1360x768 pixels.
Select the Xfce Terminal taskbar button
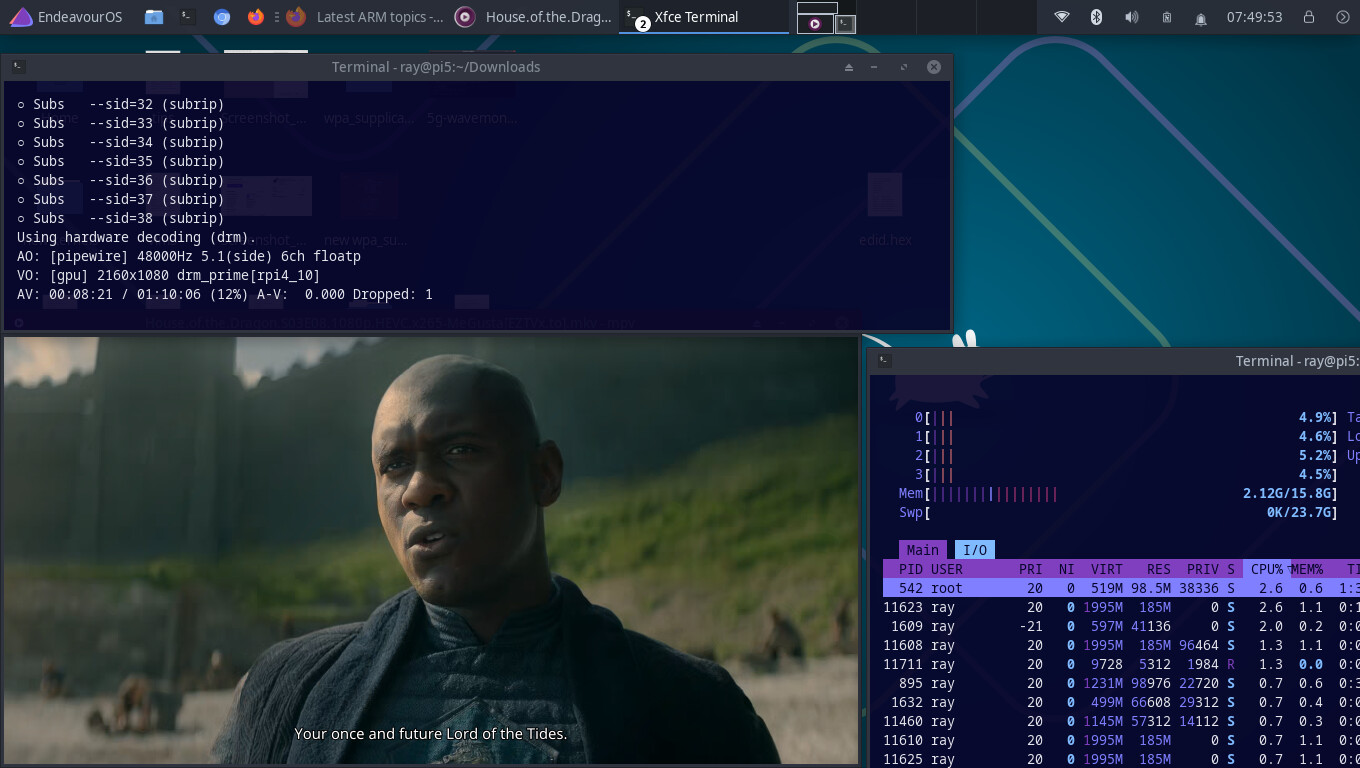703,17
